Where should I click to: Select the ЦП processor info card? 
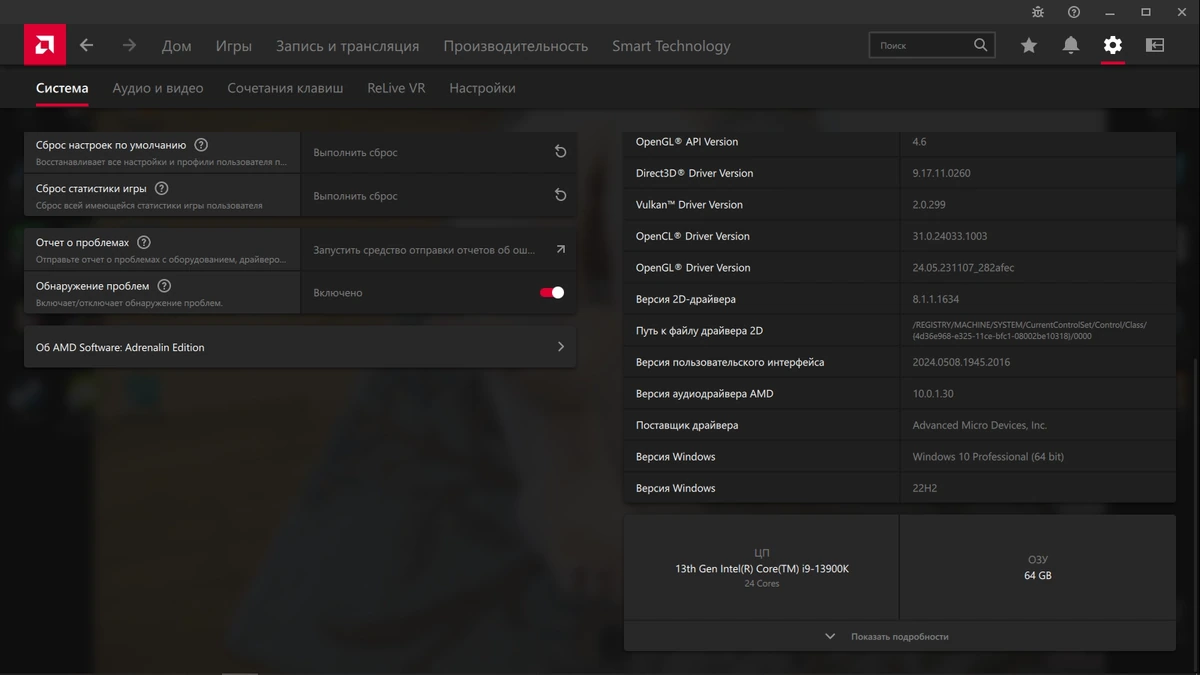[761, 568]
